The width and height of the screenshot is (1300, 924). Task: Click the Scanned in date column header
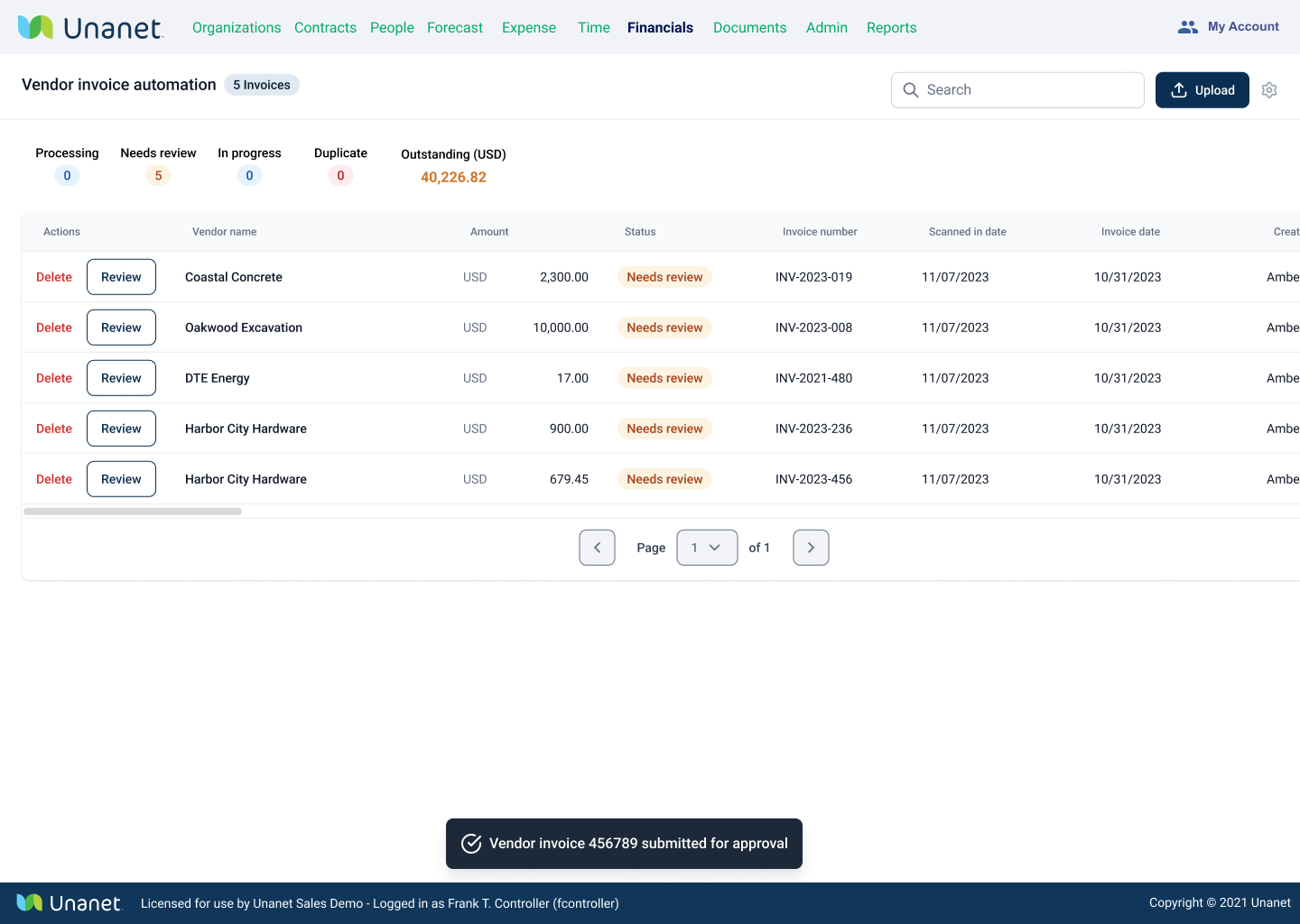coord(968,232)
